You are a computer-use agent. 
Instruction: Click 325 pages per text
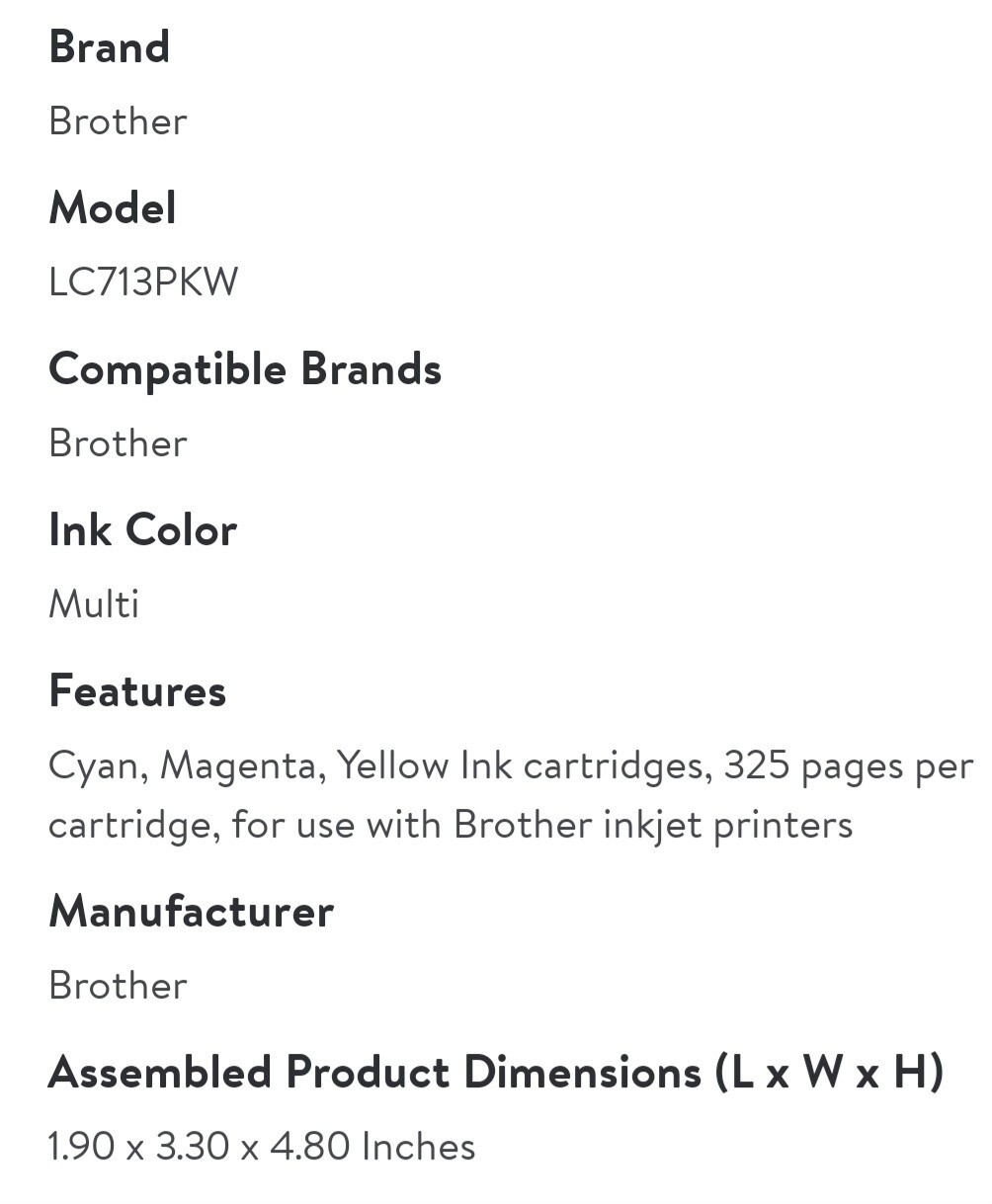tap(848, 765)
